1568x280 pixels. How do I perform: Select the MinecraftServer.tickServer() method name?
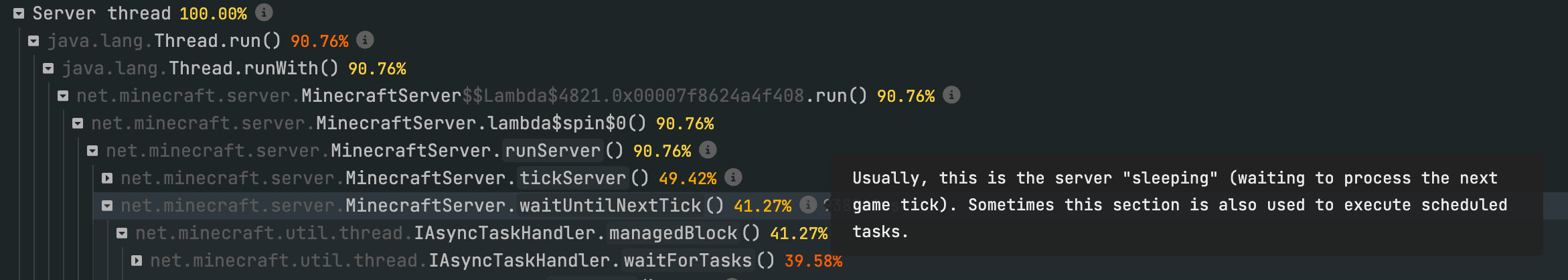point(572,178)
